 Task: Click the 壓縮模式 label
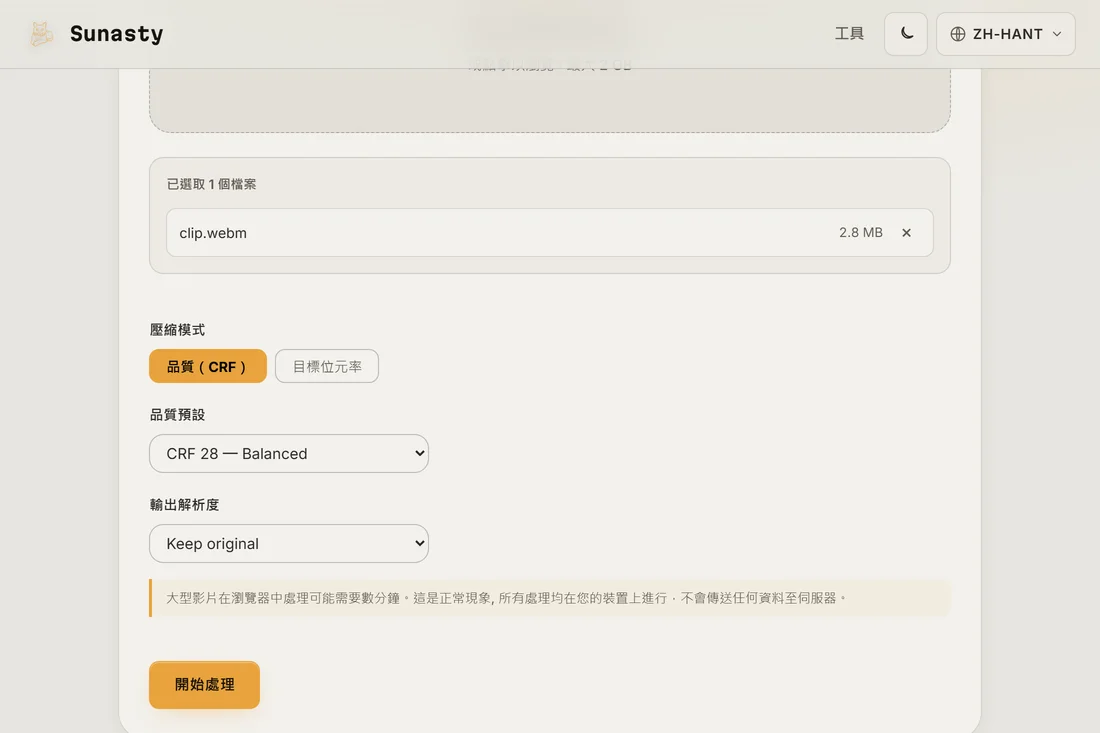[177, 330]
